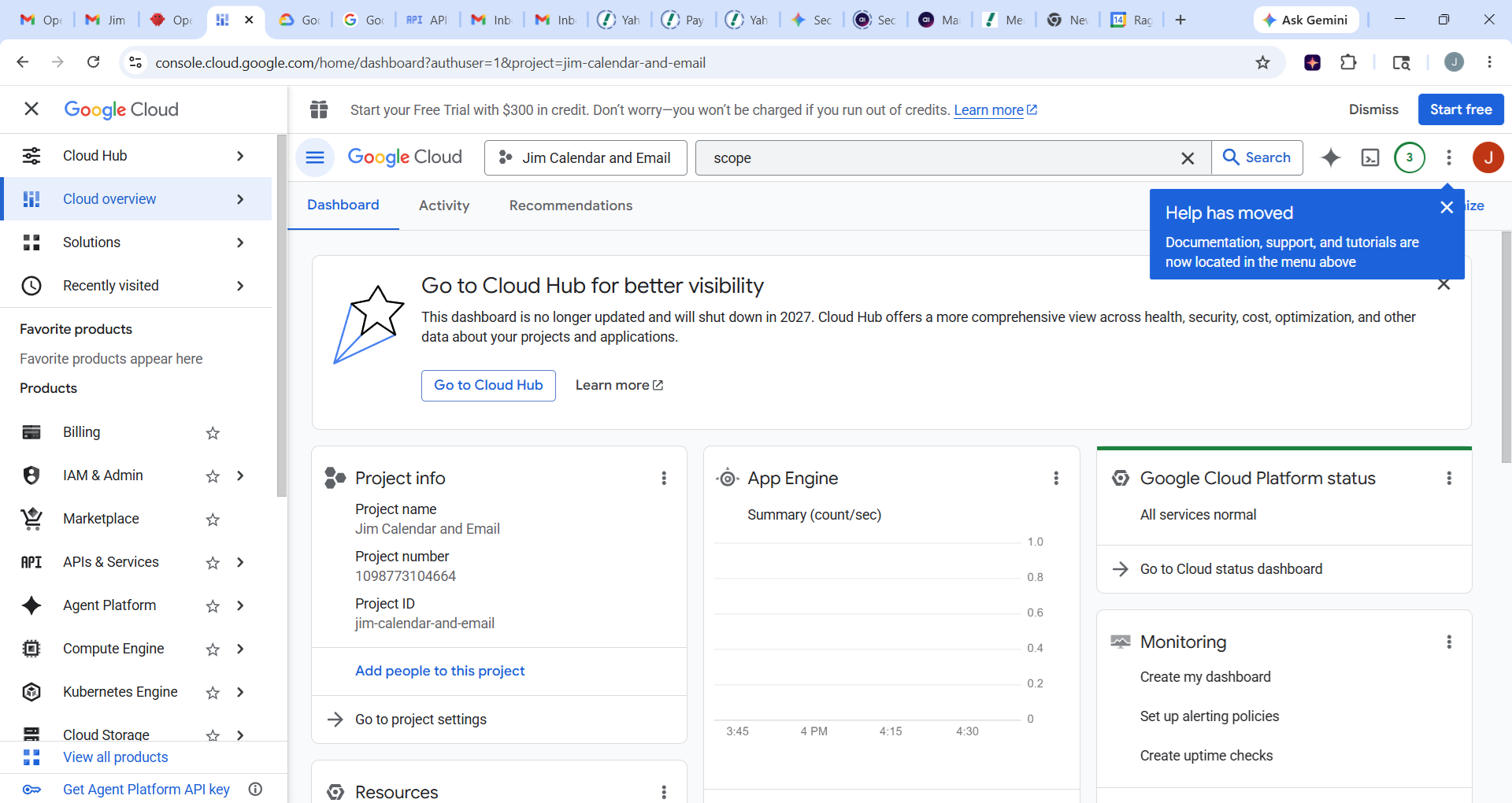
Task: Go back to the previous page
Action: point(23,62)
